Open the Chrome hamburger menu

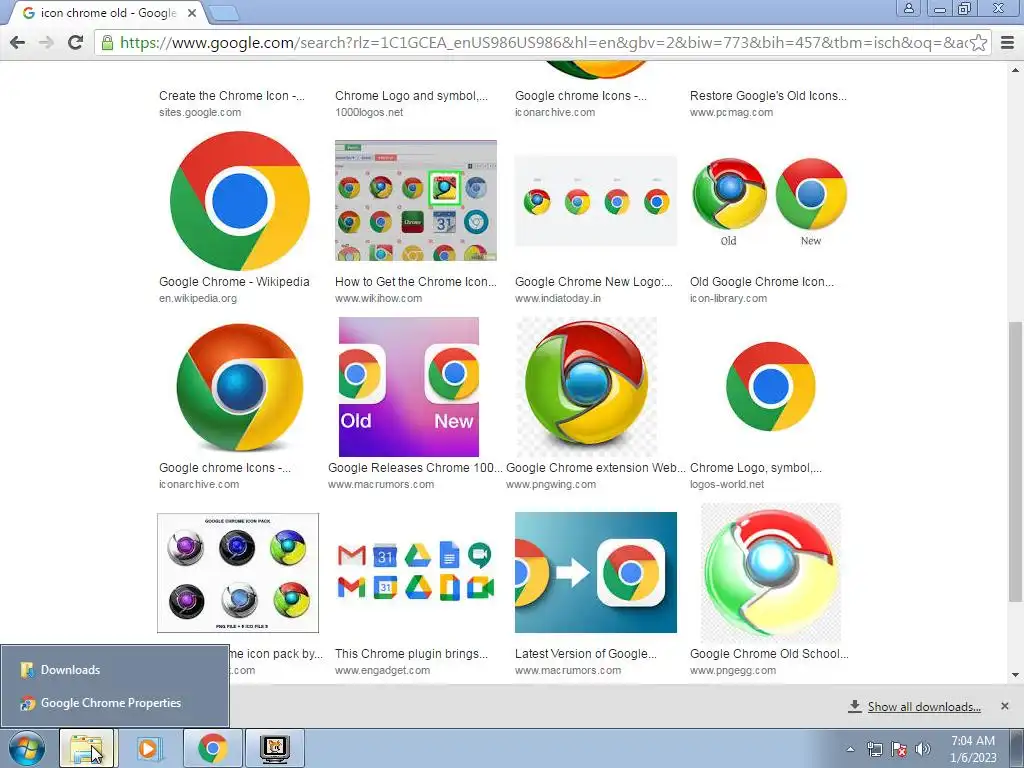click(x=1008, y=42)
